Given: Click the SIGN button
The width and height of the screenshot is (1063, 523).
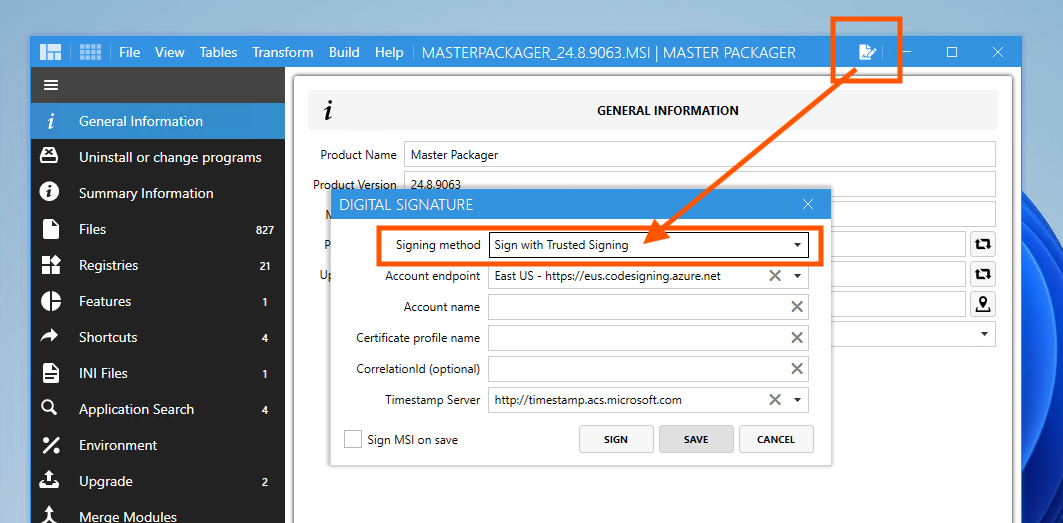Looking at the screenshot, I should (x=616, y=439).
